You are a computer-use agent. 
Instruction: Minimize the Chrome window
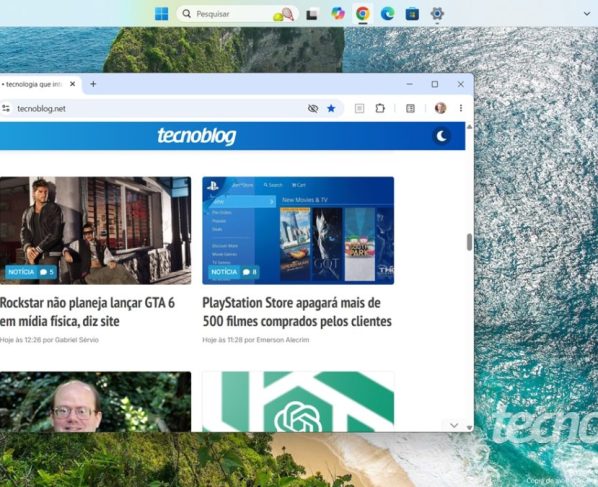coord(410,84)
